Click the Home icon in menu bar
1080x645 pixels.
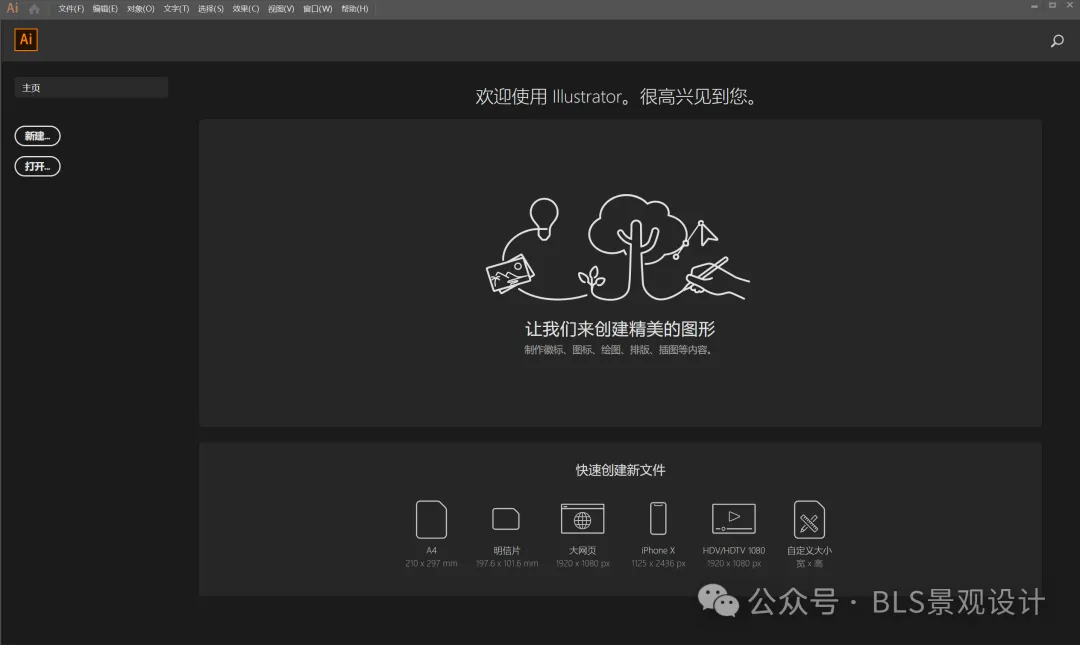point(34,9)
